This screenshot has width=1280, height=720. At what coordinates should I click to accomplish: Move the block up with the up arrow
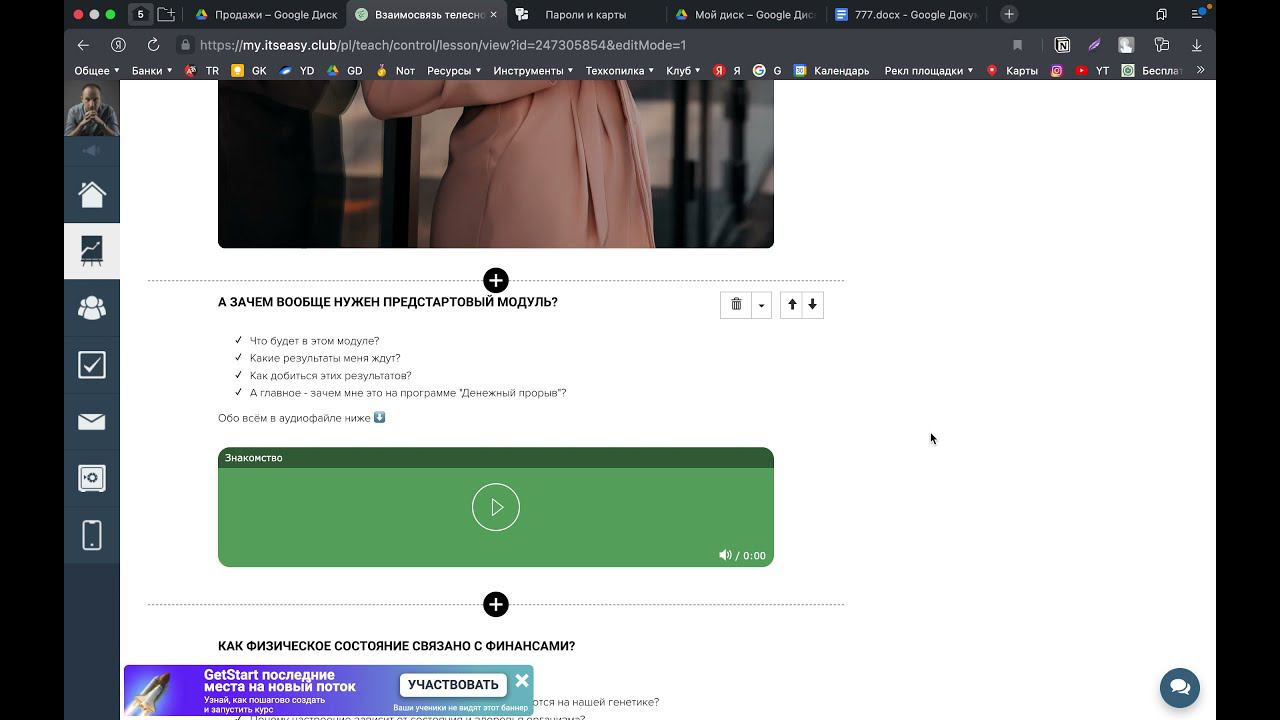coord(791,305)
